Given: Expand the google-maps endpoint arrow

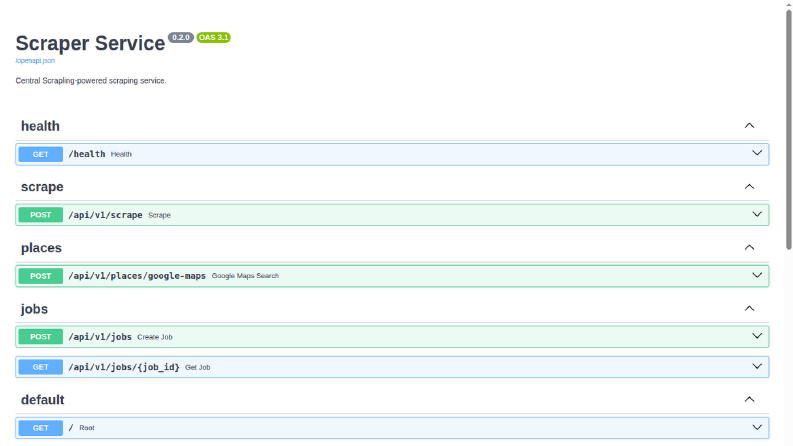Looking at the screenshot, I should [x=757, y=276].
